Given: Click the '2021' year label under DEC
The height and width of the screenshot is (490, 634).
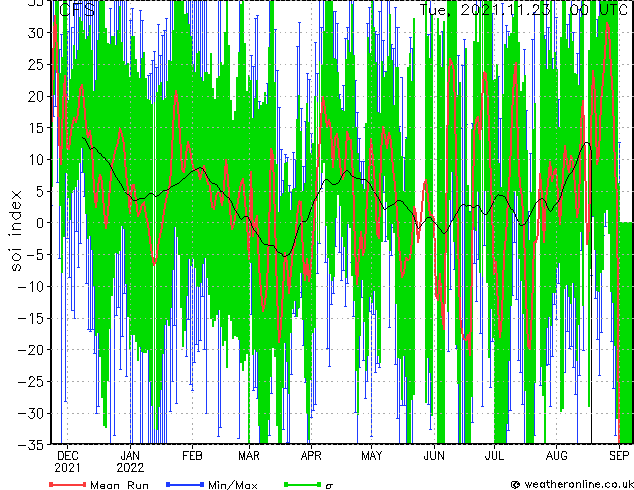Looking at the screenshot, I should click(x=68, y=468).
